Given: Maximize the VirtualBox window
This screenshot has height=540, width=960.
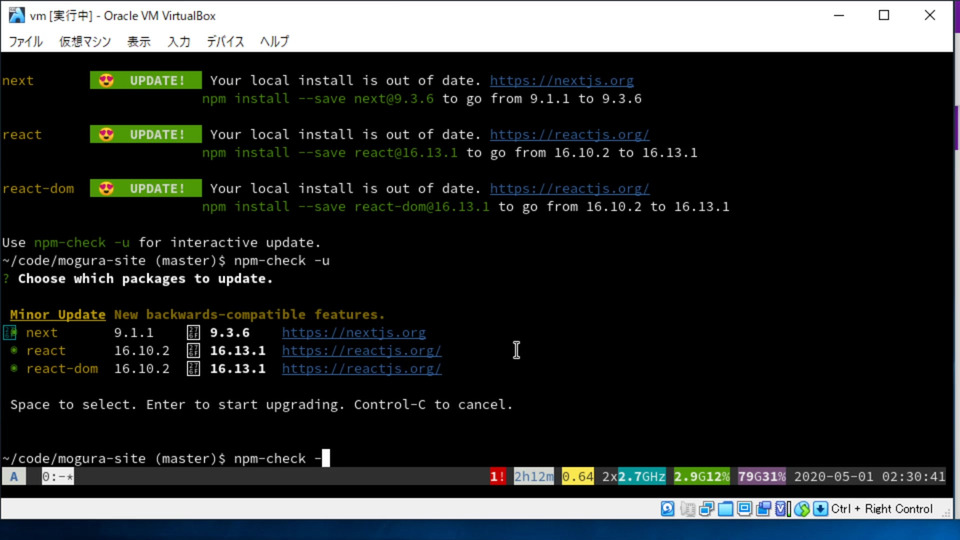Looking at the screenshot, I should click(884, 15).
